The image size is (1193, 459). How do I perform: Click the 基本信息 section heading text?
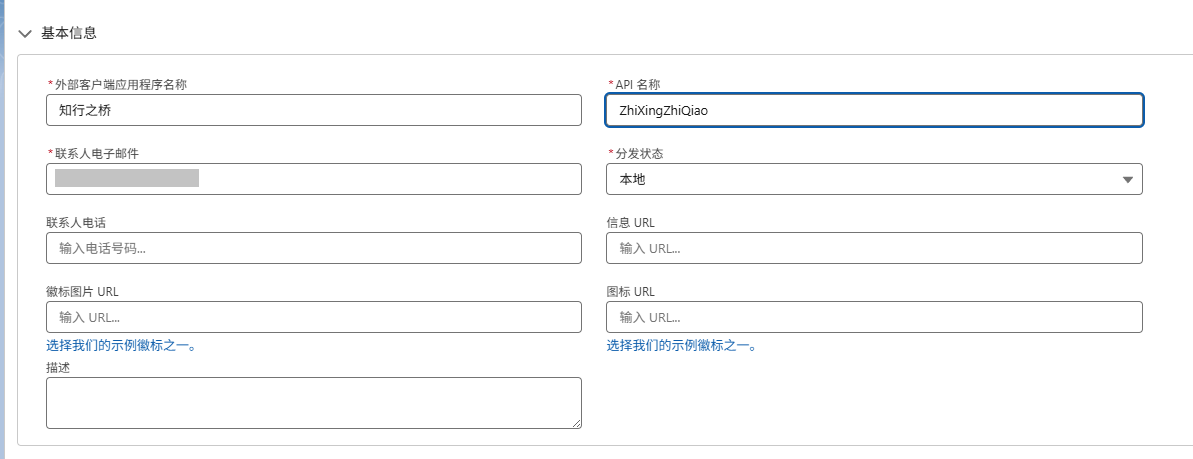click(x=68, y=33)
